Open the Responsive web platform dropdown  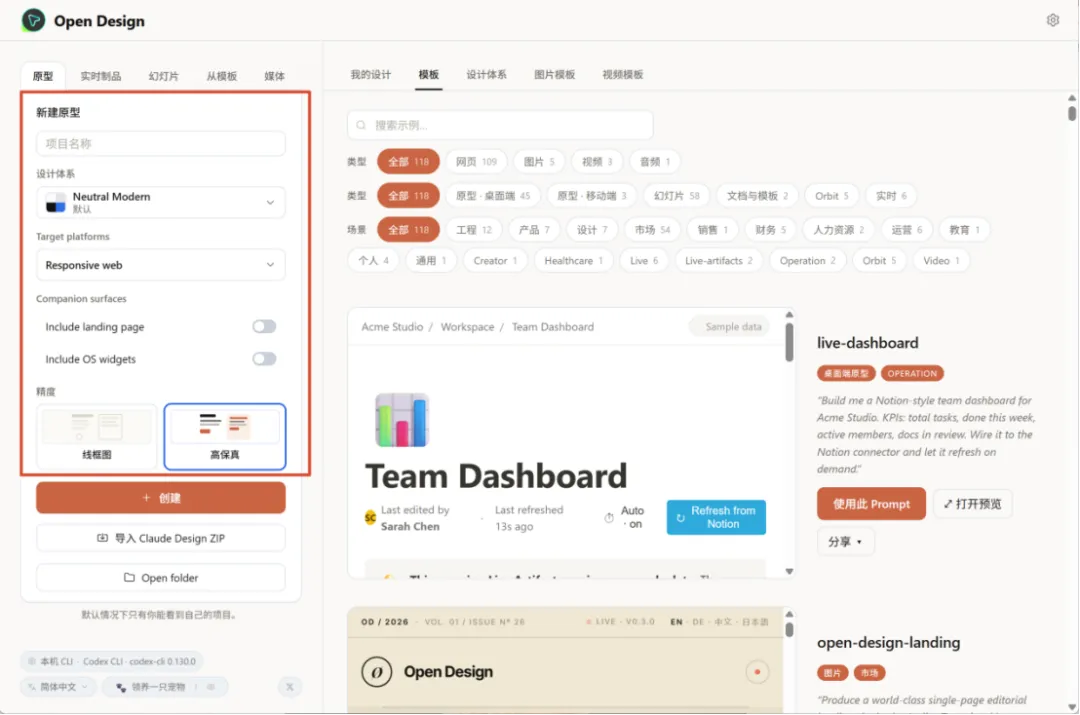coord(160,265)
